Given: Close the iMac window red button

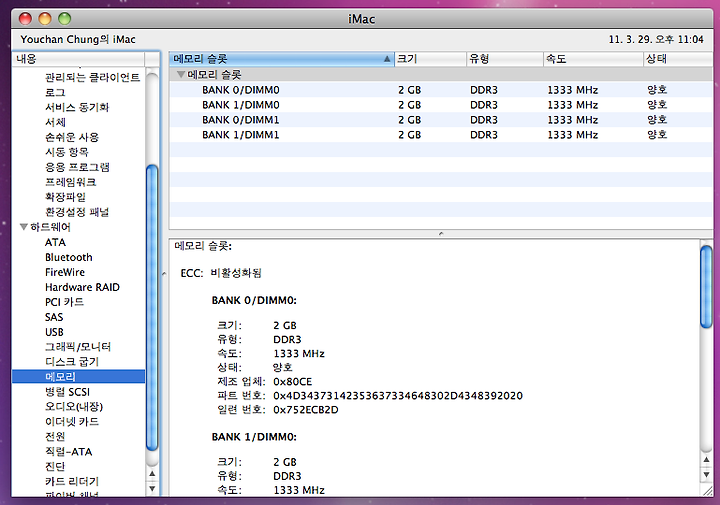Looking at the screenshot, I should (x=25, y=19).
